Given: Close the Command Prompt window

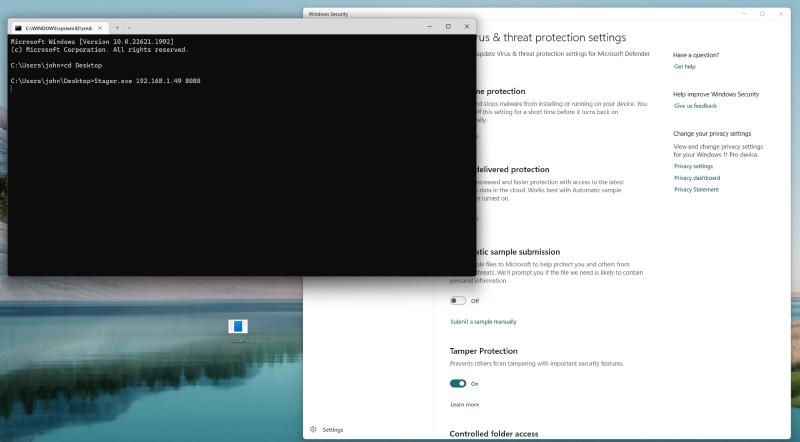Looking at the screenshot, I should point(466,27).
